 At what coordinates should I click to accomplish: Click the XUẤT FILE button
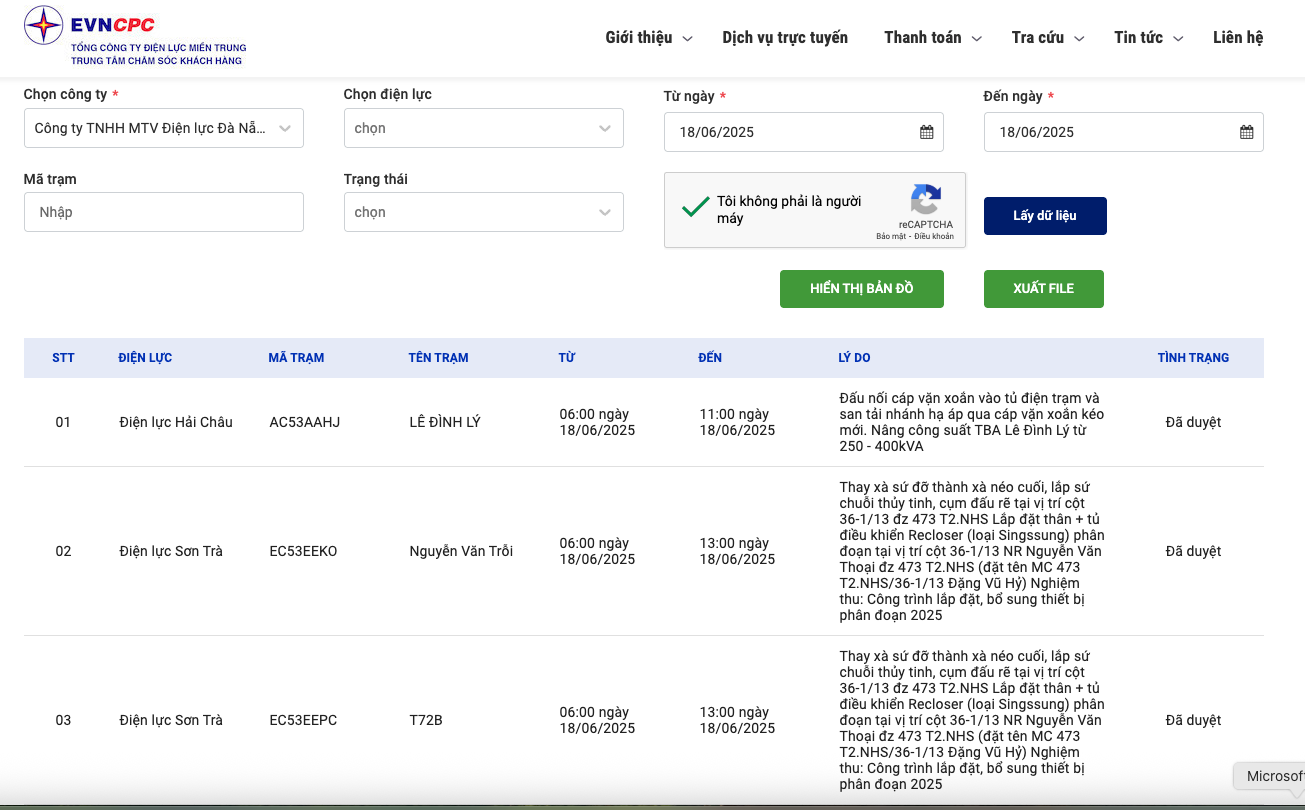1043,288
